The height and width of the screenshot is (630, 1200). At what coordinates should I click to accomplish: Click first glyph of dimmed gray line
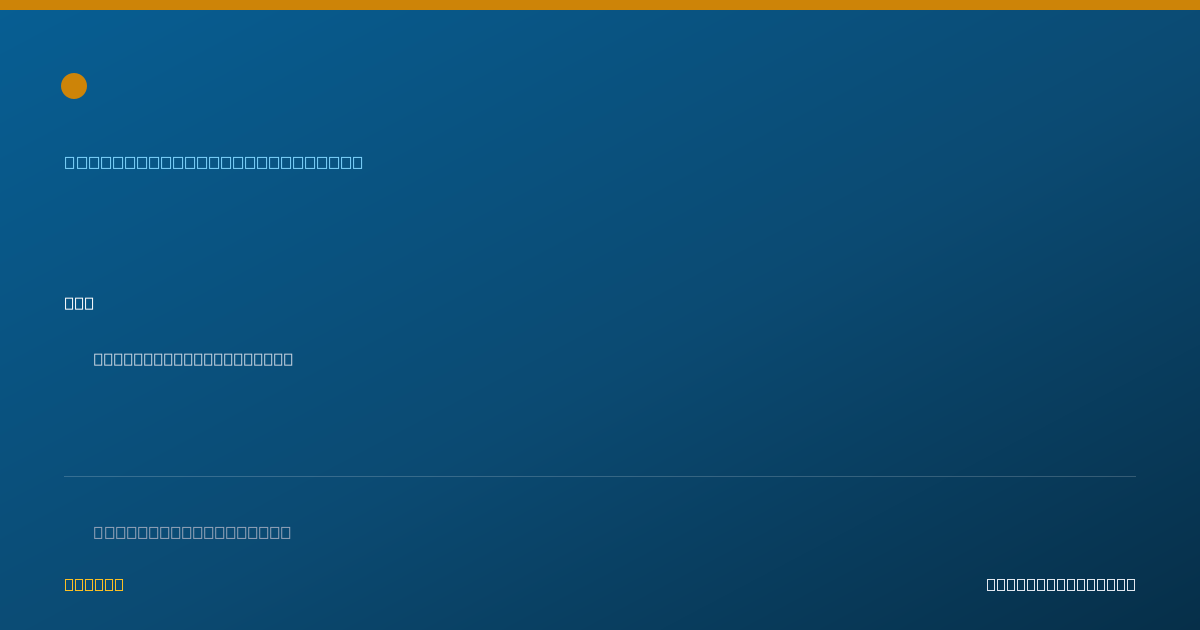(98, 532)
